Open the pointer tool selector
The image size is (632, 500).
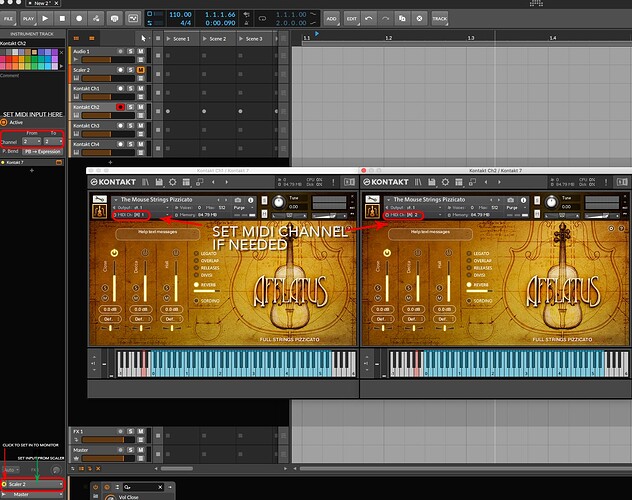pyautogui.click(x=144, y=38)
